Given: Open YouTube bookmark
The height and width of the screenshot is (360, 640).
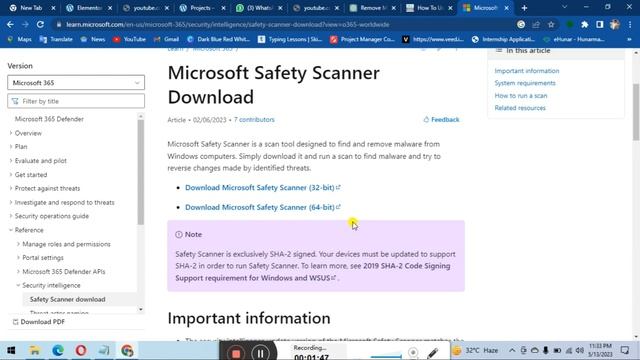Looking at the screenshot, I should 129,39.
